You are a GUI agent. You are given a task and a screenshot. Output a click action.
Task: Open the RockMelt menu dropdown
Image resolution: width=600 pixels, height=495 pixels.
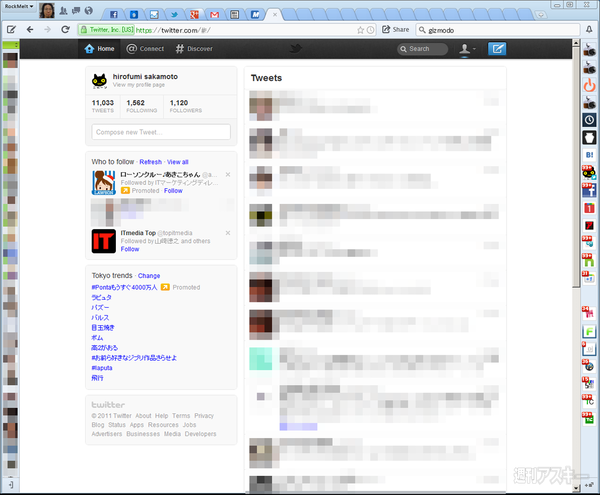pyautogui.click(x=19, y=7)
